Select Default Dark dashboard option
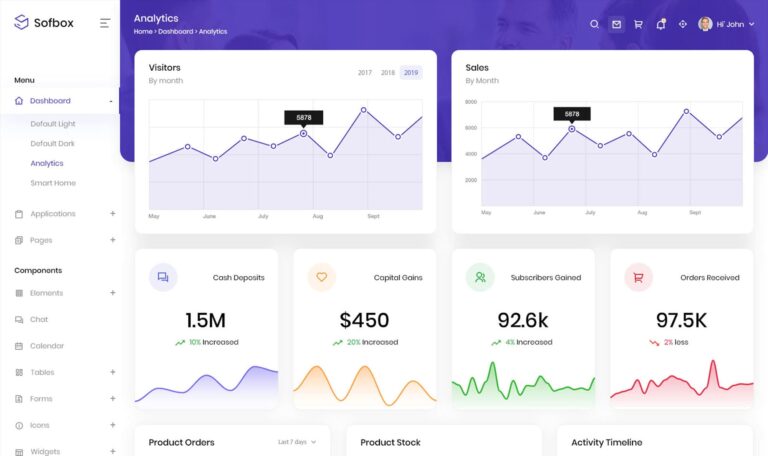This screenshot has width=768, height=456. [x=52, y=144]
